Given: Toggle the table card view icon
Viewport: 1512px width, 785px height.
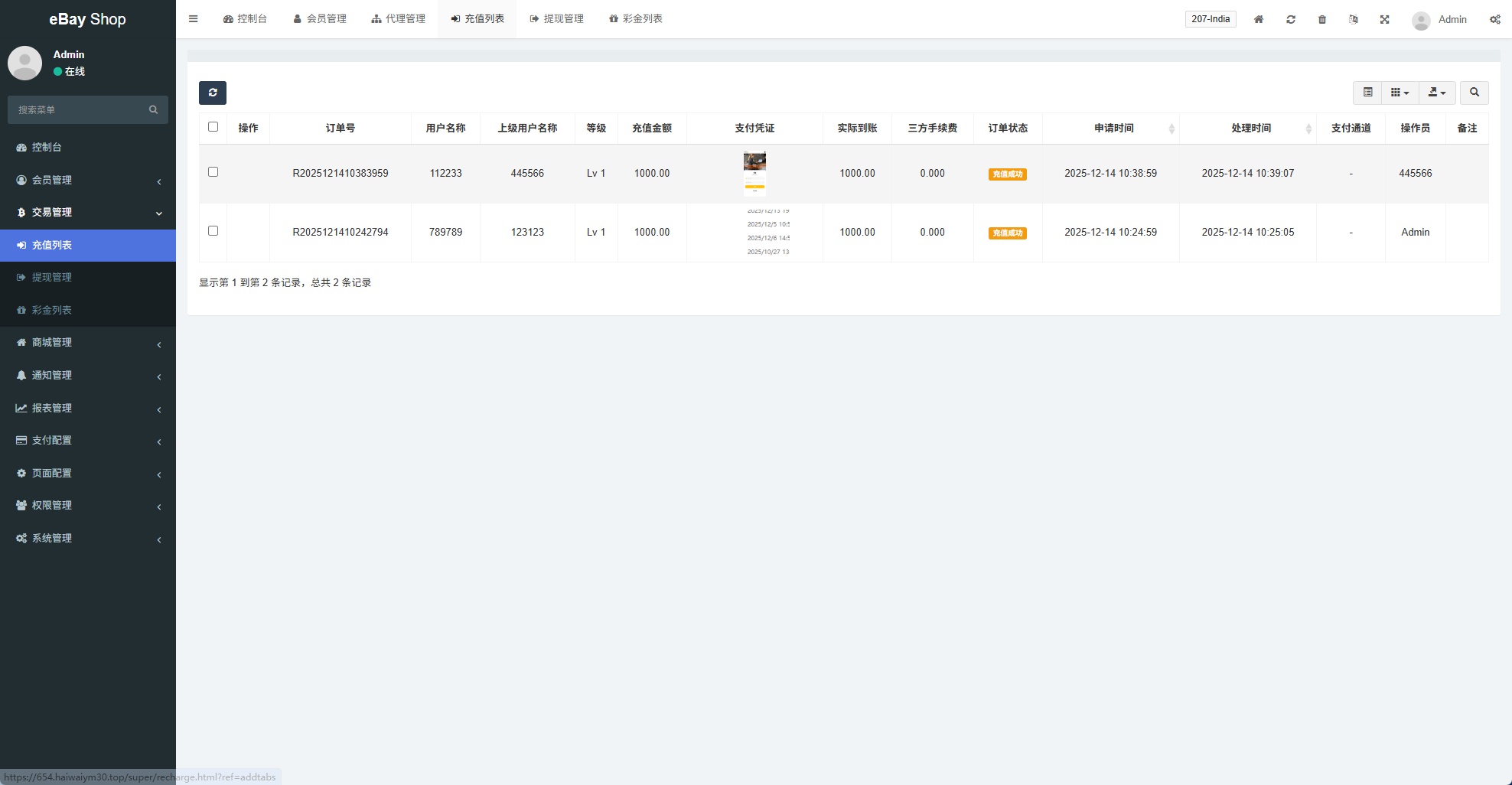Looking at the screenshot, I should coord(1367,93).
